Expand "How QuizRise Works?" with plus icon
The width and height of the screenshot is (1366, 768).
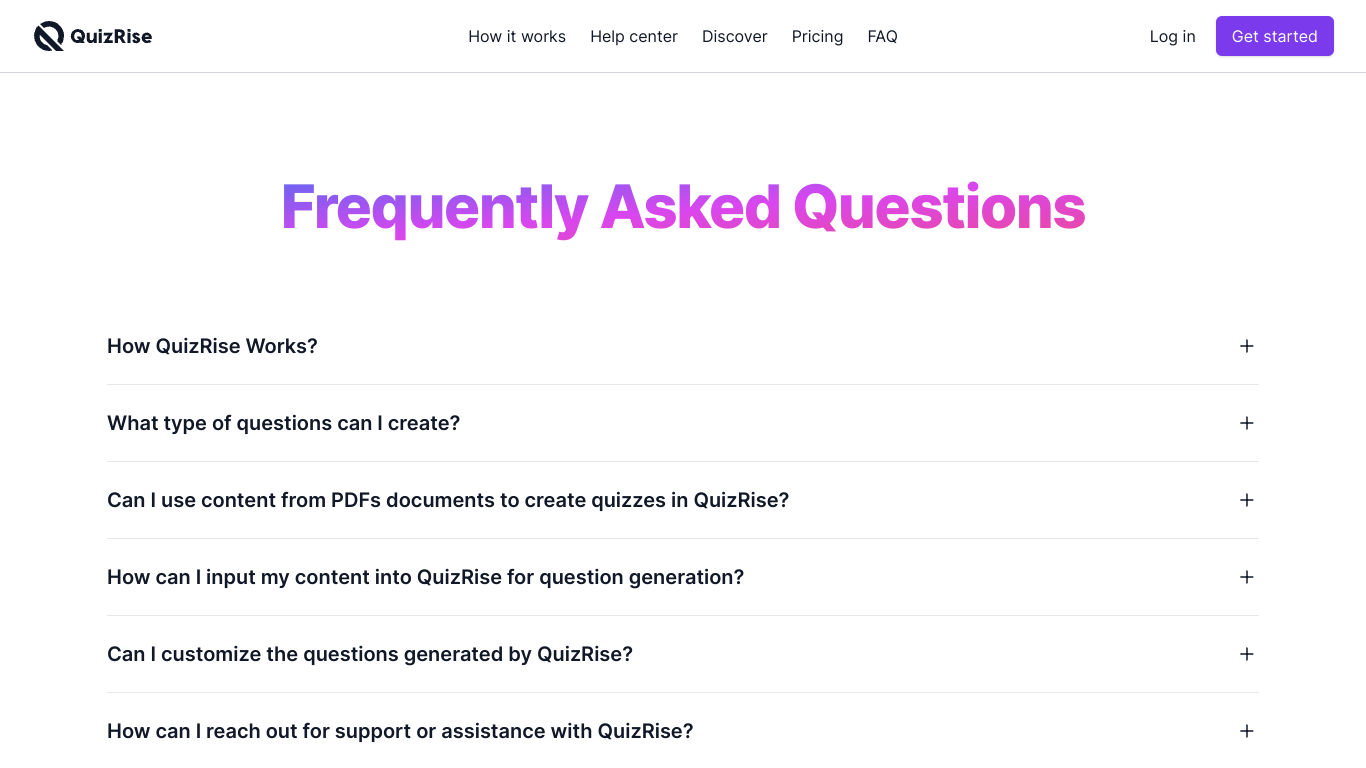1247,346
